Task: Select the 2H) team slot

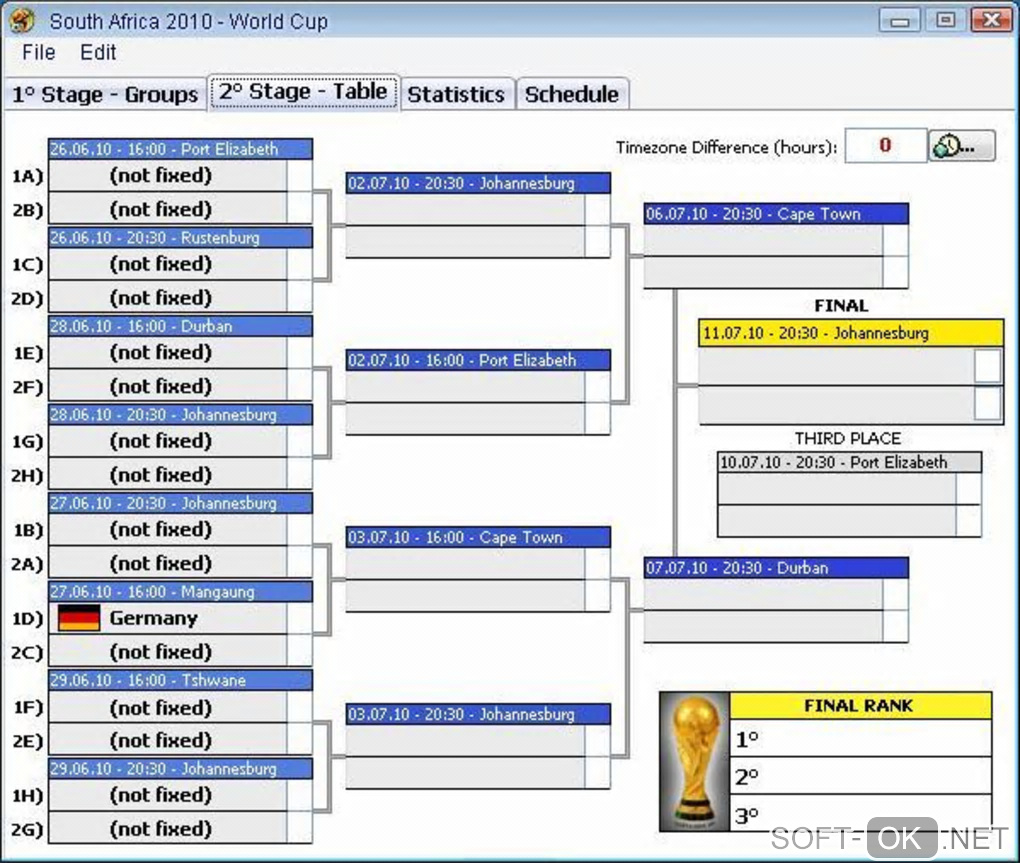Action: pyautogui.click(x=168, y=475)
